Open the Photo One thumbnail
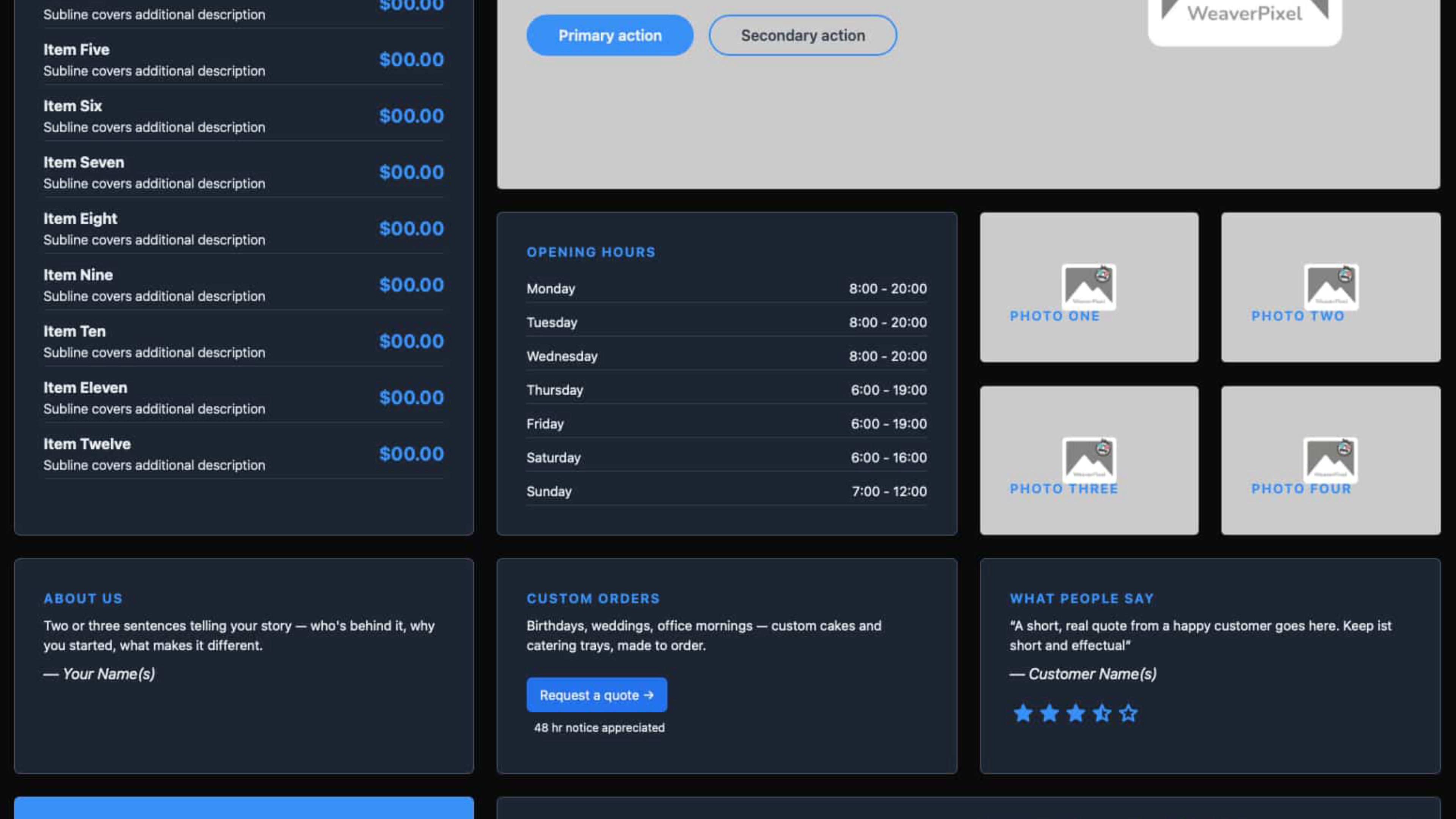Screen dimensions: 1456x819 [x=1089, y=287]
